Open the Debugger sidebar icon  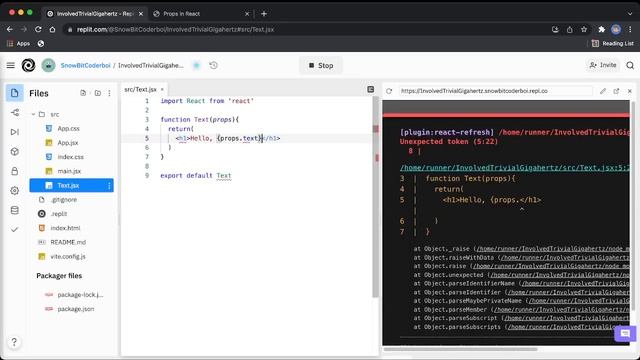(15, 132)
